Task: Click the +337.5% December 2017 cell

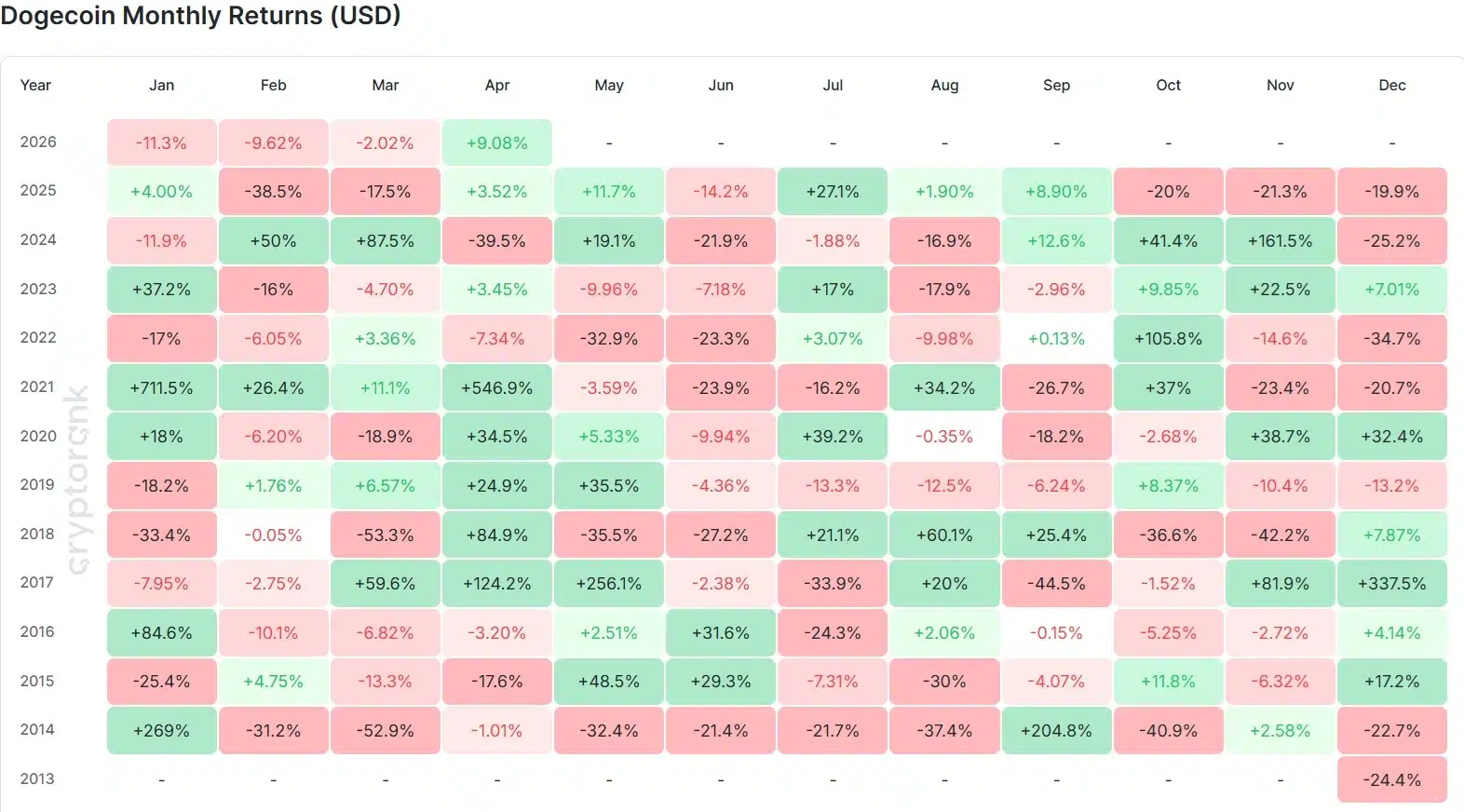Action: point(1391,584)
